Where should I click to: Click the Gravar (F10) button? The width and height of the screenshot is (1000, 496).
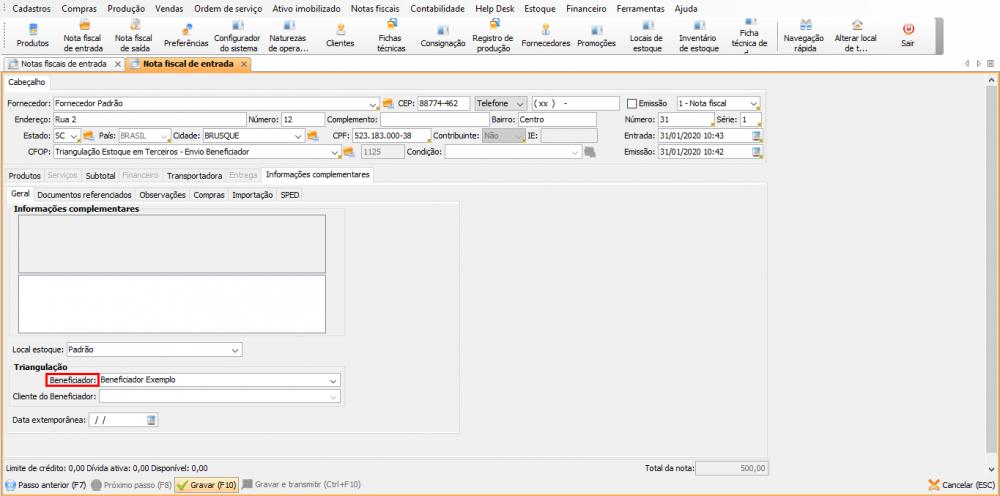206,484
